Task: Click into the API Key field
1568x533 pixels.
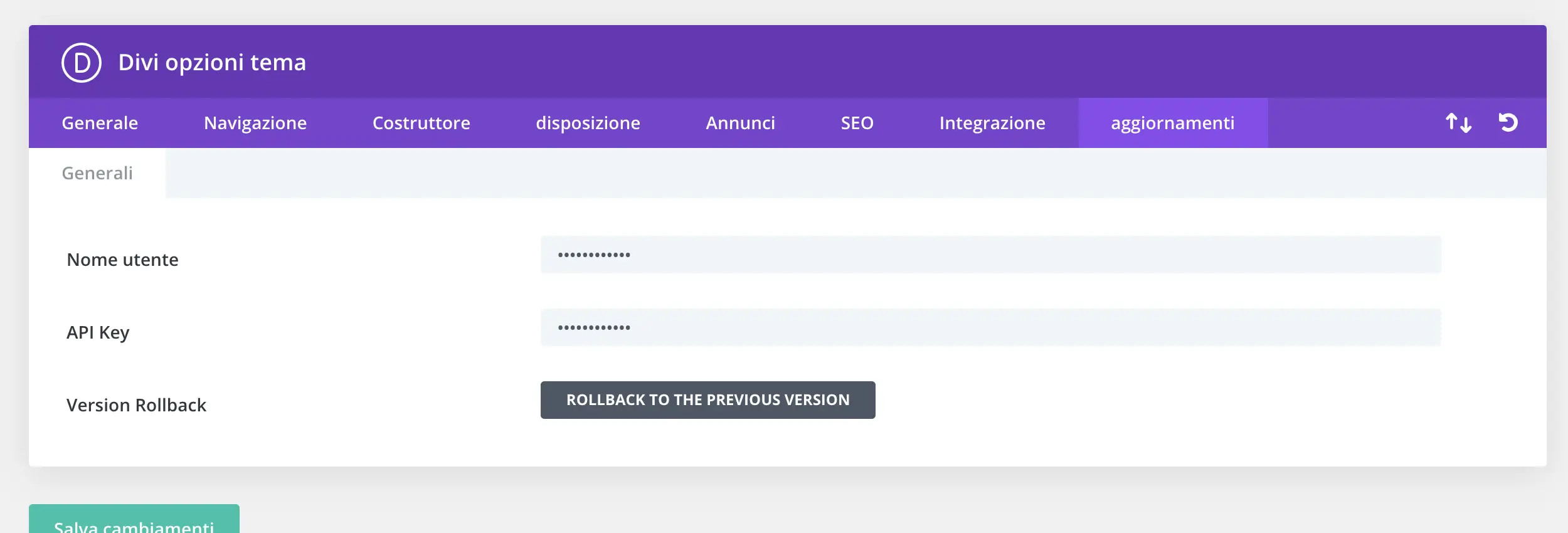Action: (x=990, y=327)
